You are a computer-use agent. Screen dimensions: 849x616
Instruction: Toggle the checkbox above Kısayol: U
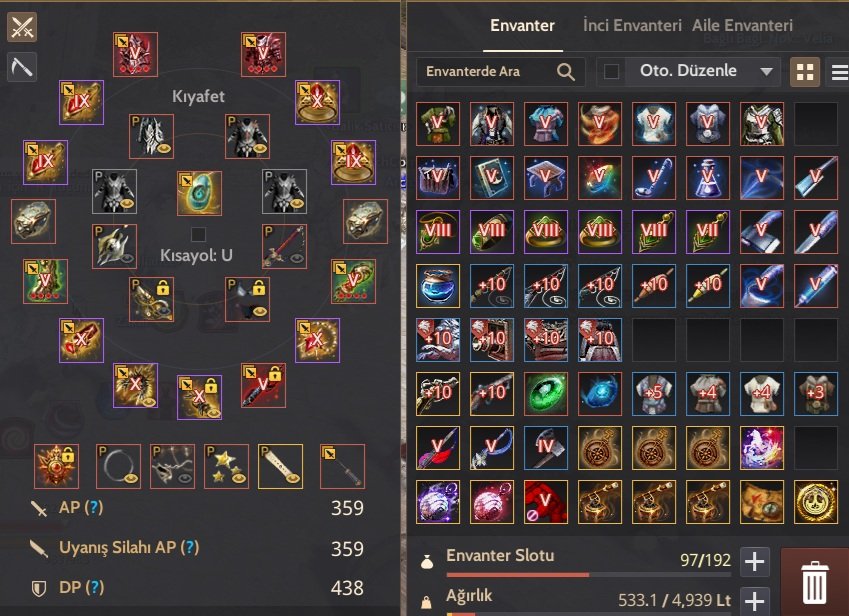click(198, 234)
